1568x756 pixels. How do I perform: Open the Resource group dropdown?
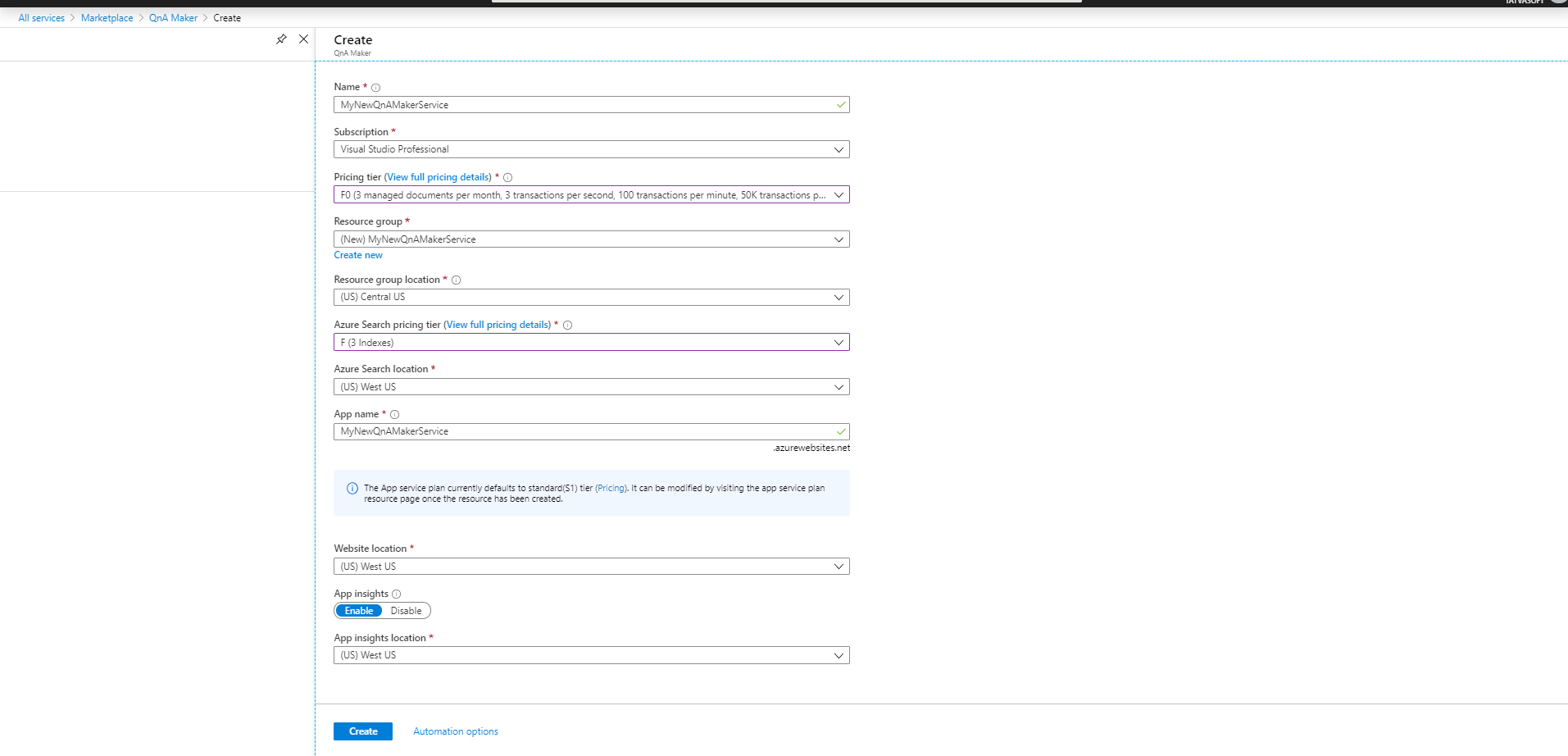pyautogui.click(x=591, y=239)
